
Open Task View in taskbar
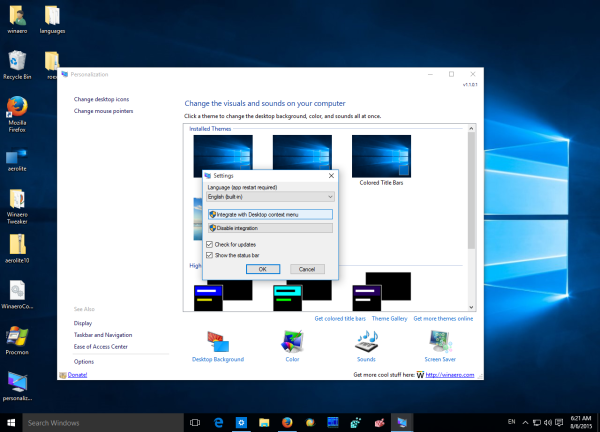[195, 423]
